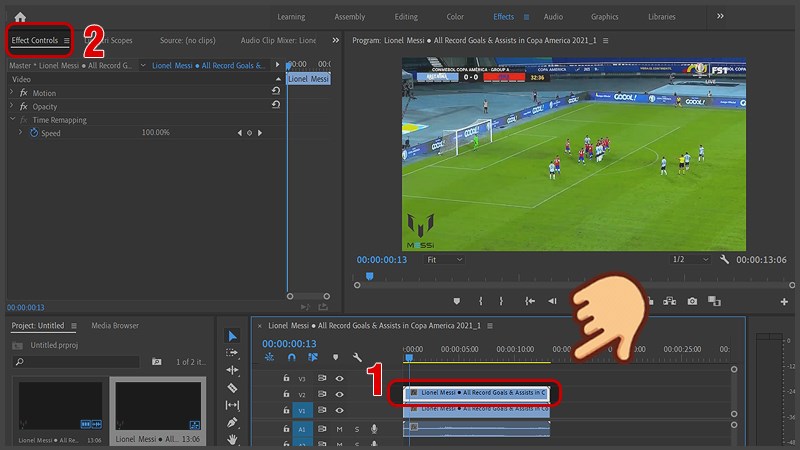Click the Extract button in Program Monitor

(x=669, y=301)
